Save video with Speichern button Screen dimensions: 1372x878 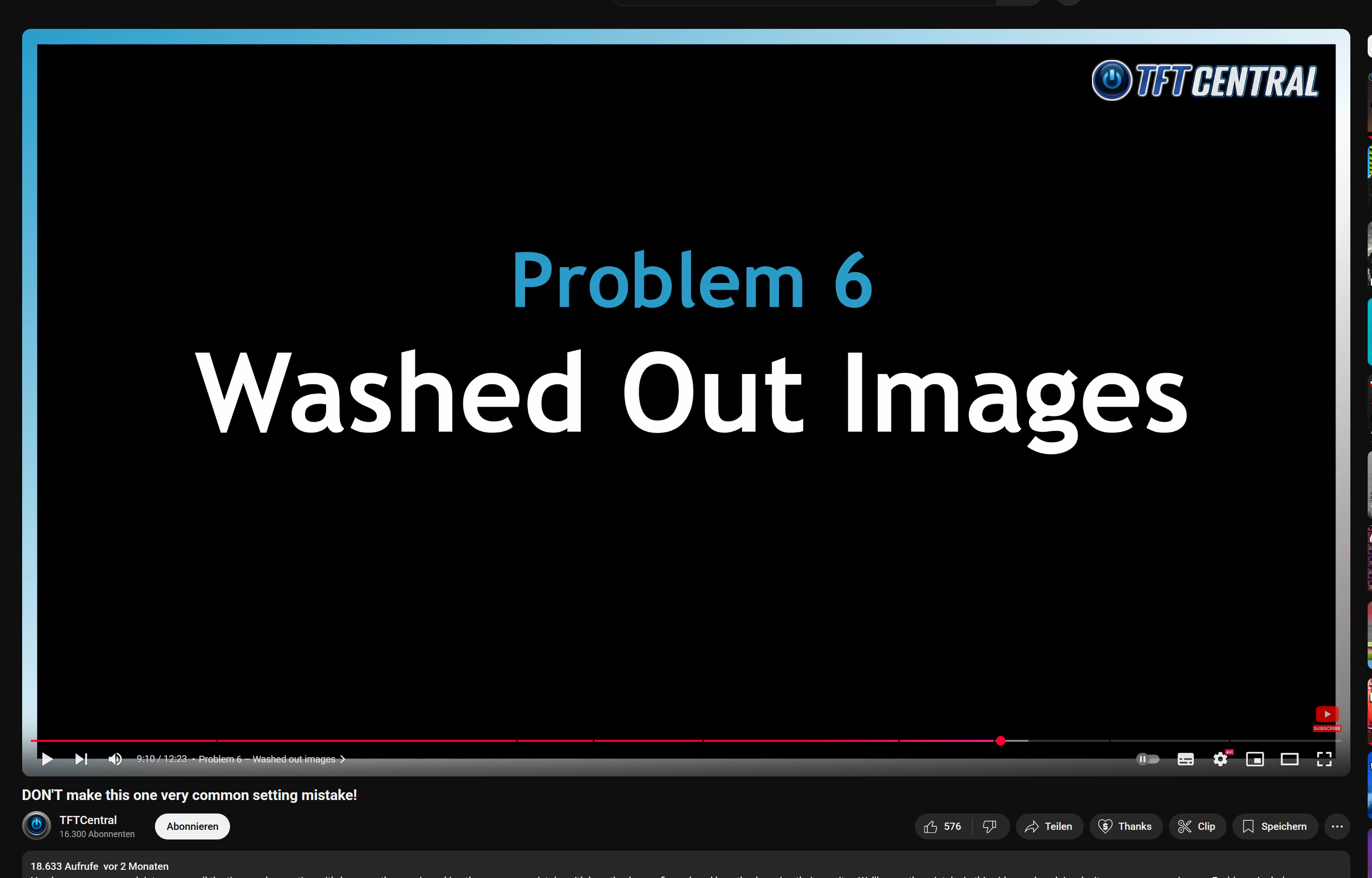point(1274,826)
